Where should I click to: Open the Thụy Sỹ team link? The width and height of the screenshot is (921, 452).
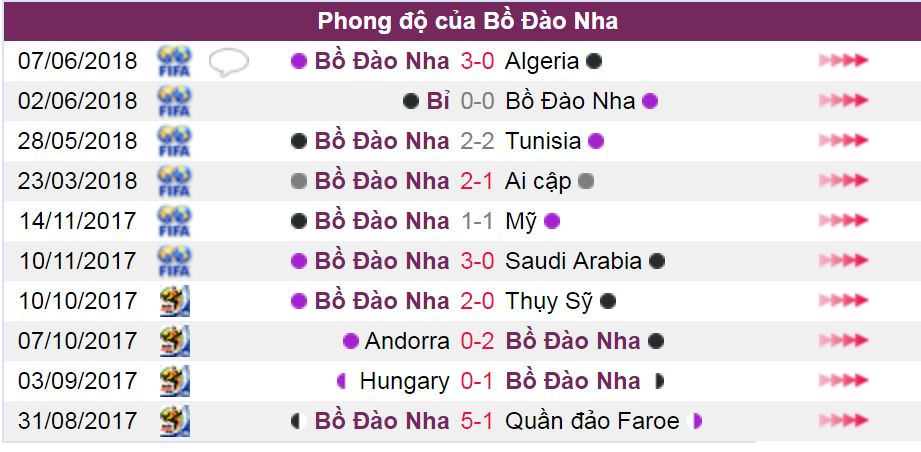pos(549,302)
